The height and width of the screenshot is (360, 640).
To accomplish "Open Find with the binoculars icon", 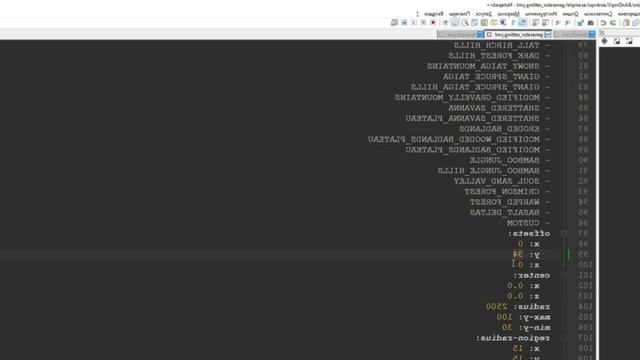I will click(x=591, y=23).
